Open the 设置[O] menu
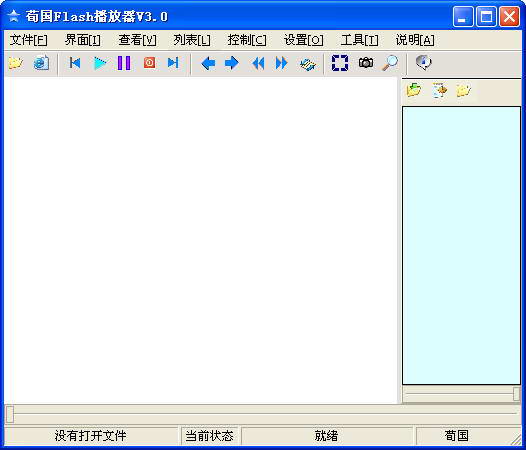This screenshot has width=526, height=450. pos(304,40)
